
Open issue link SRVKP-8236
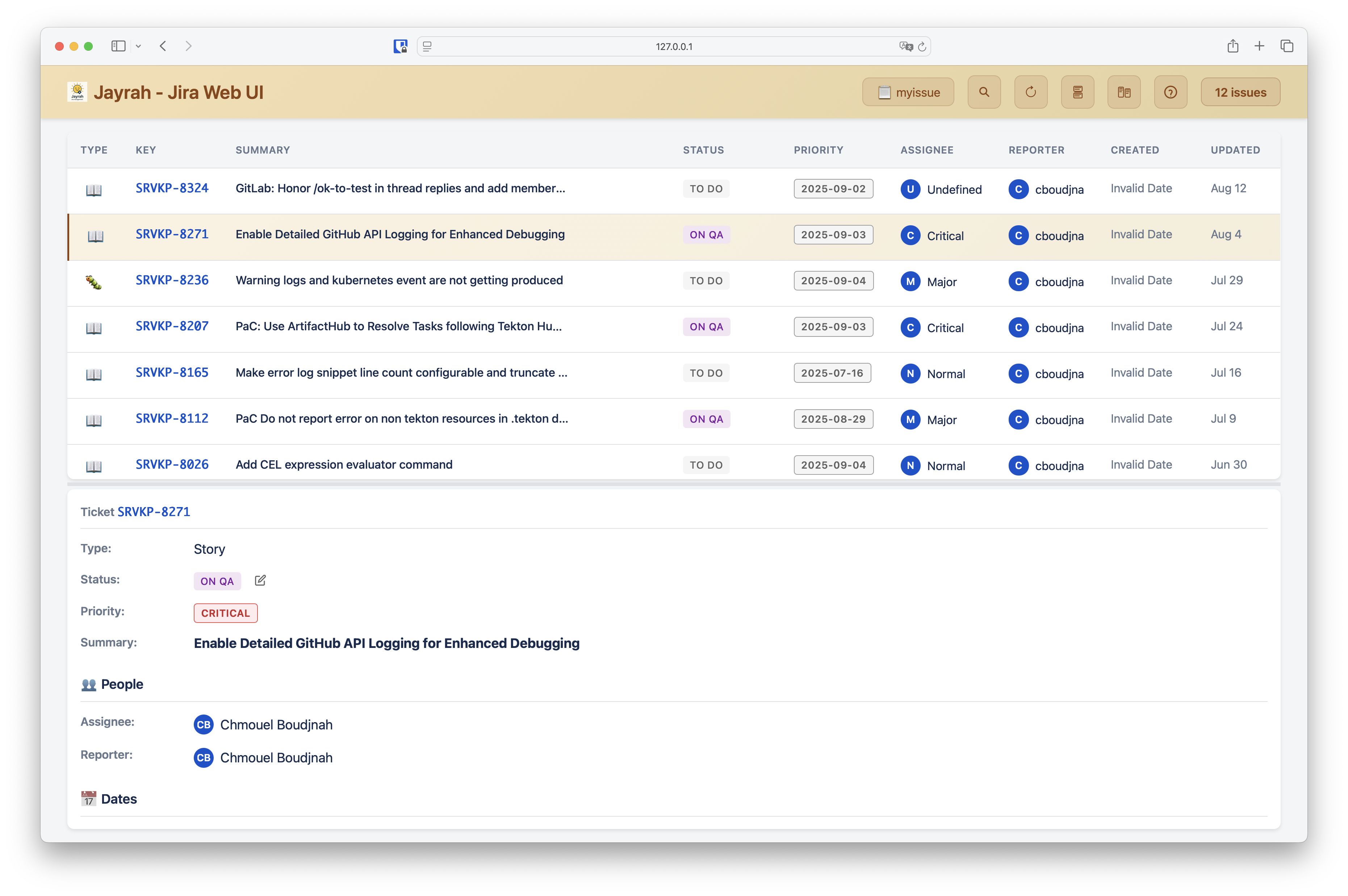click(x=172, y=280)
